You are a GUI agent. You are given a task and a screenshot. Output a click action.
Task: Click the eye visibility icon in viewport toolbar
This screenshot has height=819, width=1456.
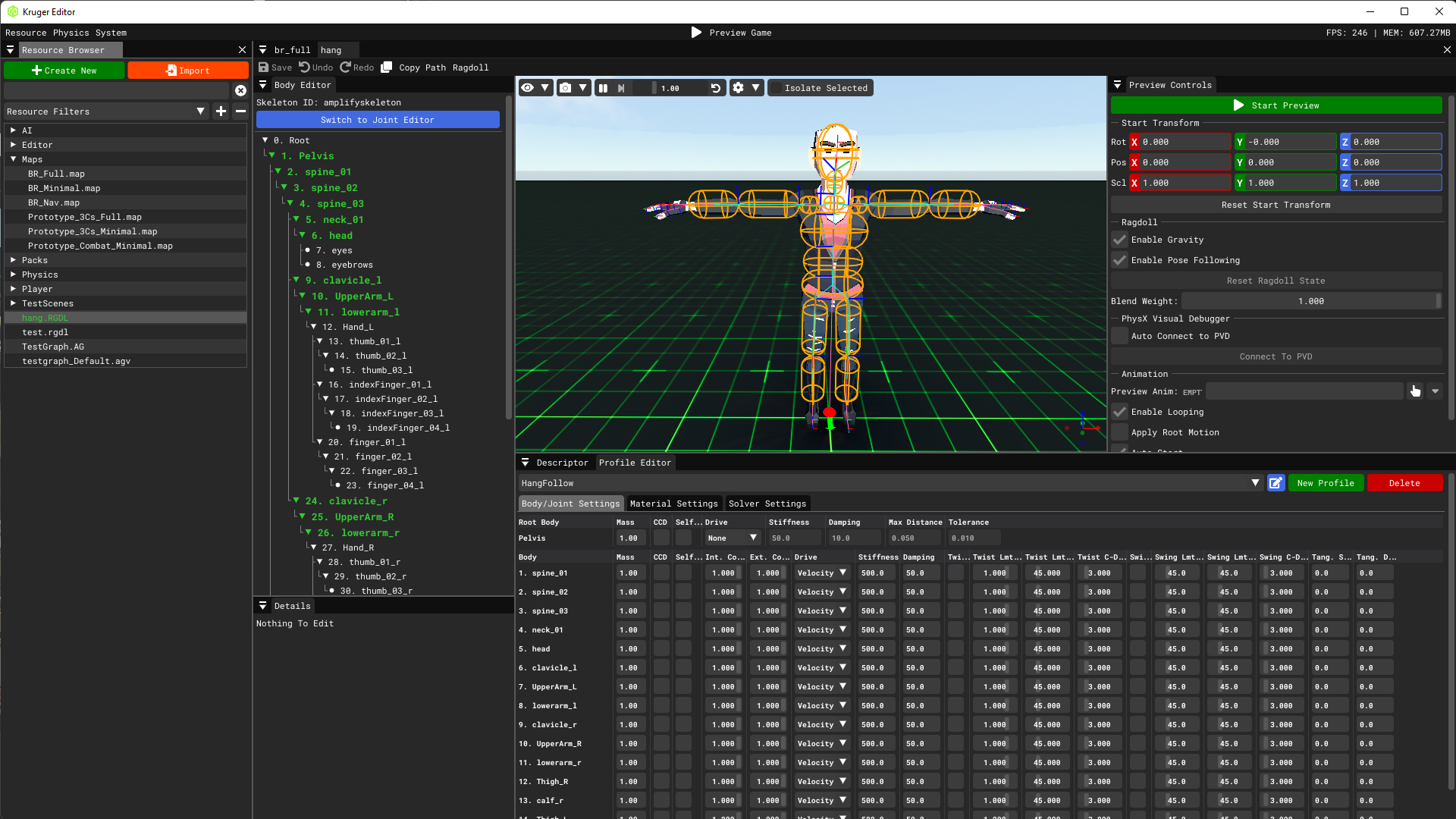527,88
